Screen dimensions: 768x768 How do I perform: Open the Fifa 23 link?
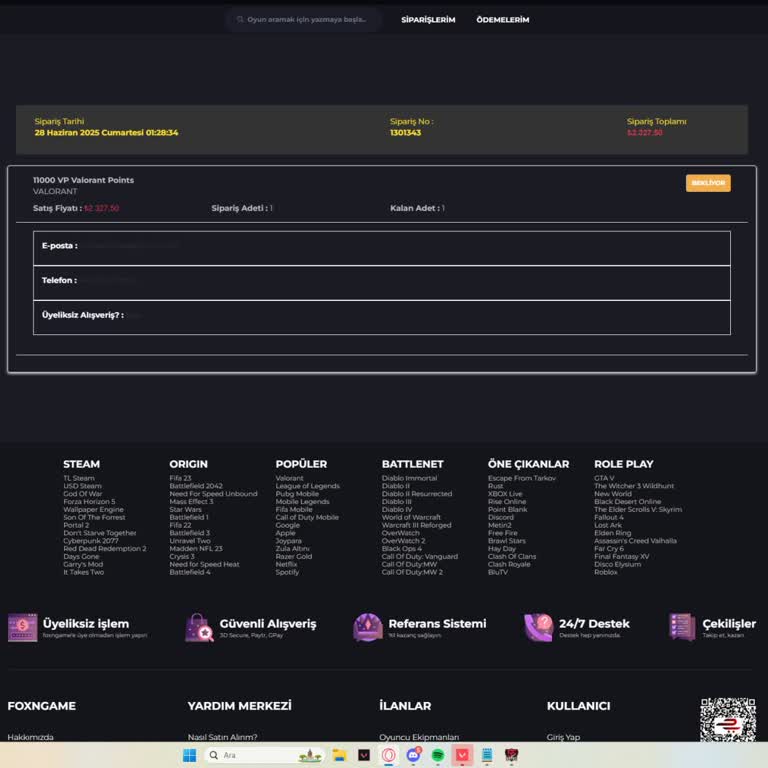coord(180,478)
